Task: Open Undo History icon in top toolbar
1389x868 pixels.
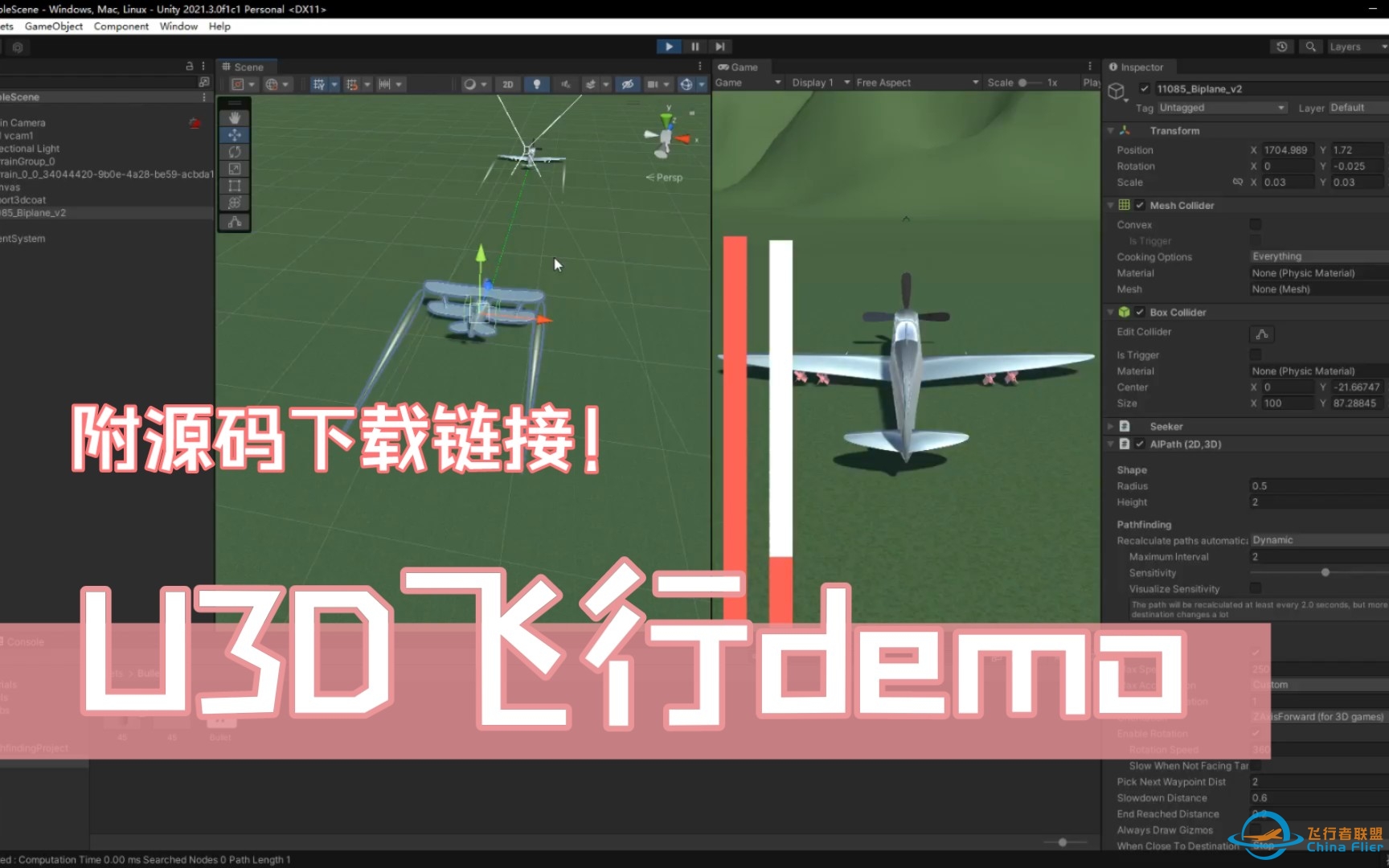Action: point(1282,47)
